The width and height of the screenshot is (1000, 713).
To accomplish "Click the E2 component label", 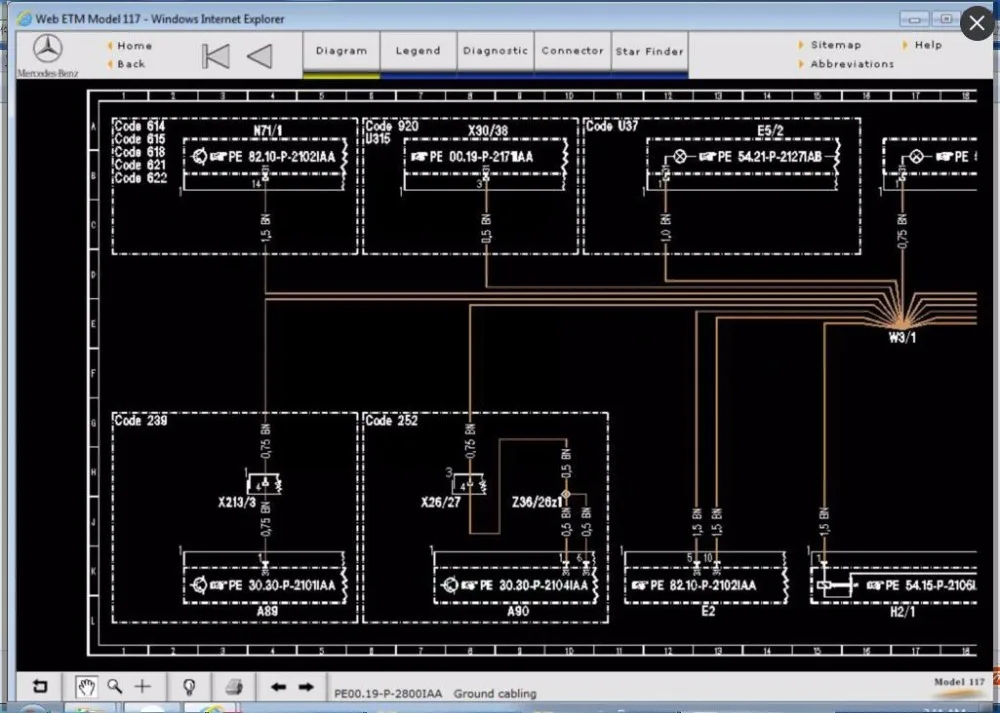I will [x=708, y=611].
